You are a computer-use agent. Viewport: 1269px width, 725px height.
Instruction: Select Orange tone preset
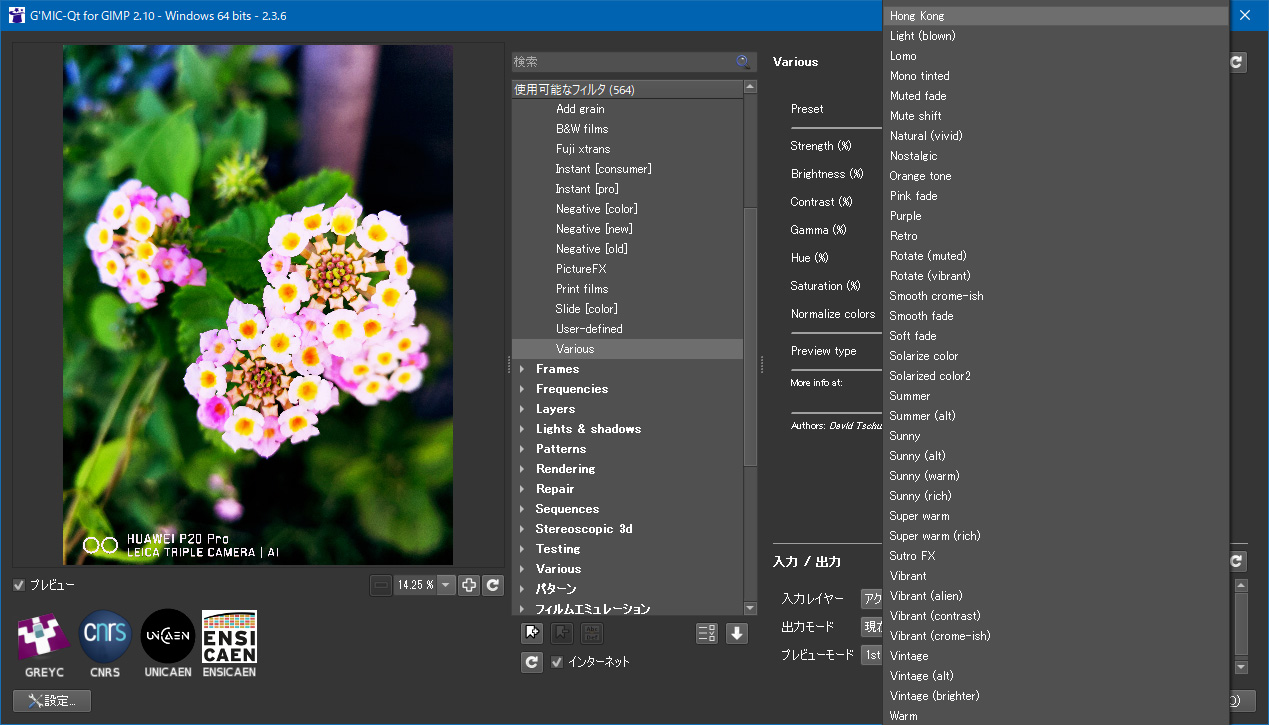coord(1056,176)
